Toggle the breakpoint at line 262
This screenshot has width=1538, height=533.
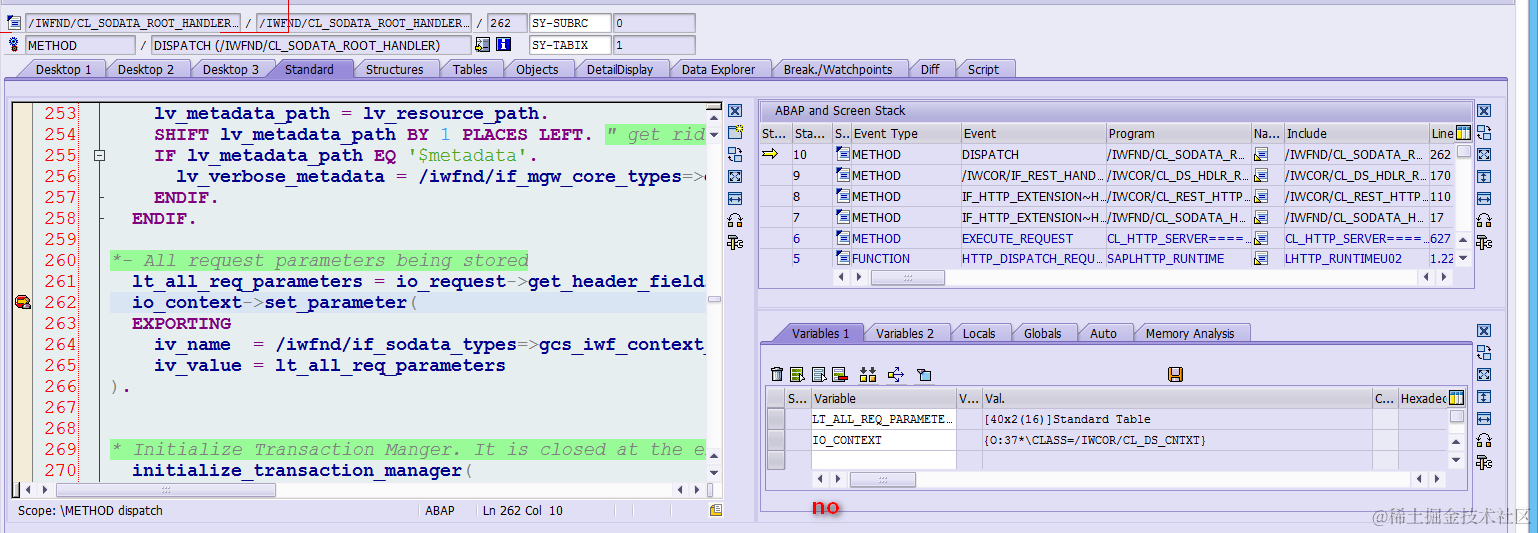click(22, 302)
